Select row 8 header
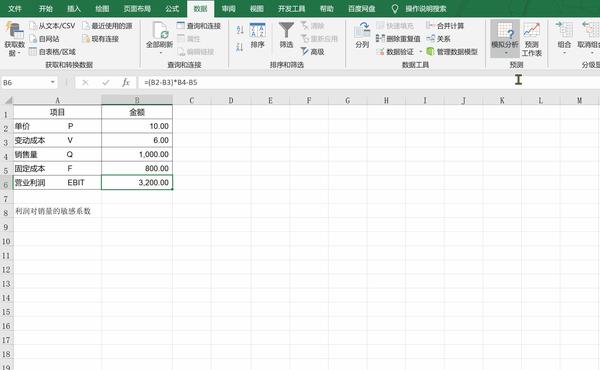This screenshot has height=370, width=600. point(6,212)
